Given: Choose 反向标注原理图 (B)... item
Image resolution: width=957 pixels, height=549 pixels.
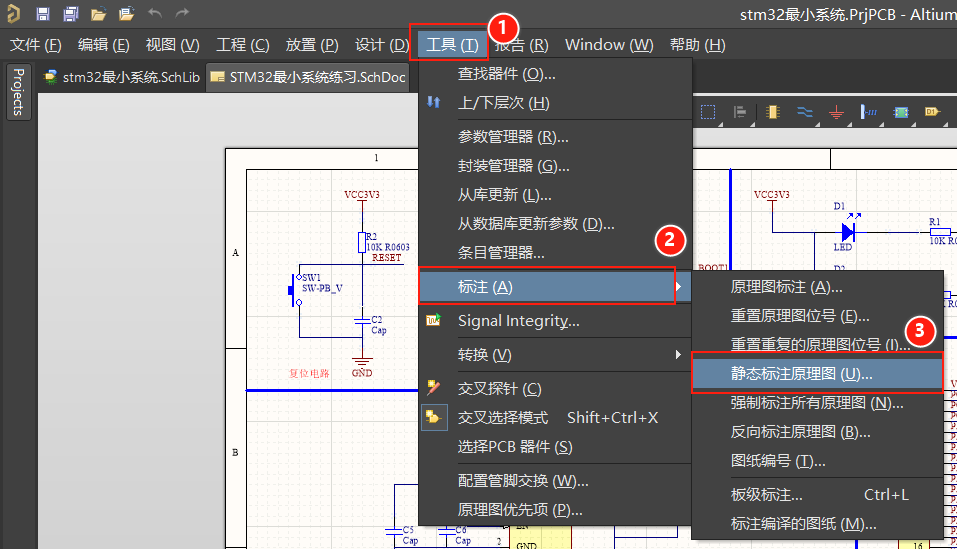Looking at the screenshot, I should 818,432.
